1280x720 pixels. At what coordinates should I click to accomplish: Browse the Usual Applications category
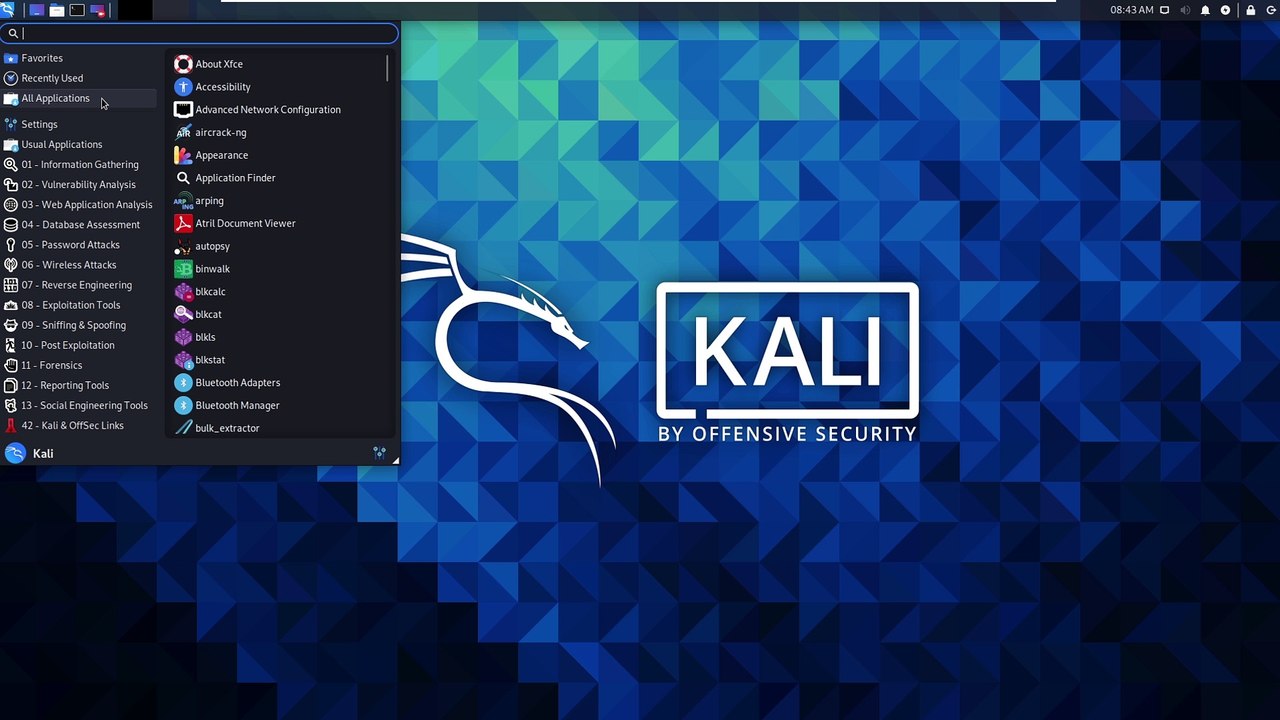(x=79, y=144)
